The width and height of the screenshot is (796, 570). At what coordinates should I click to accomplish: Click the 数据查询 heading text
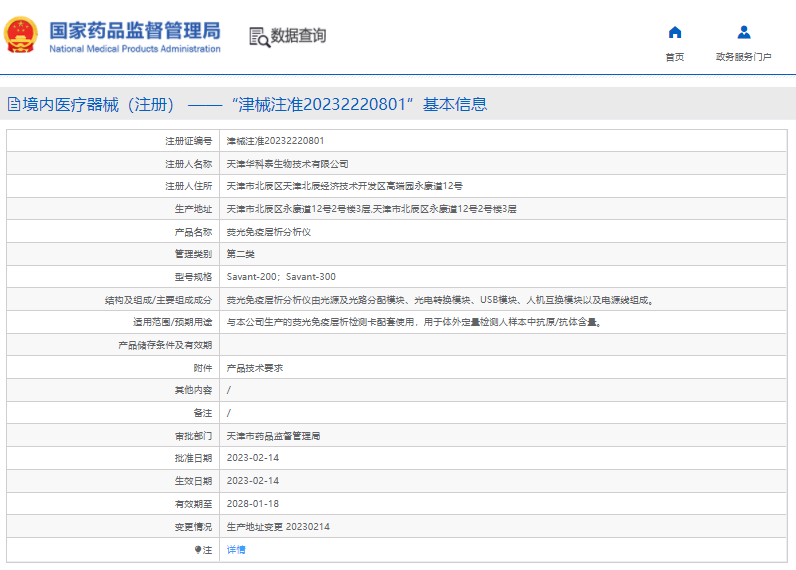click(x=298, y=36)
